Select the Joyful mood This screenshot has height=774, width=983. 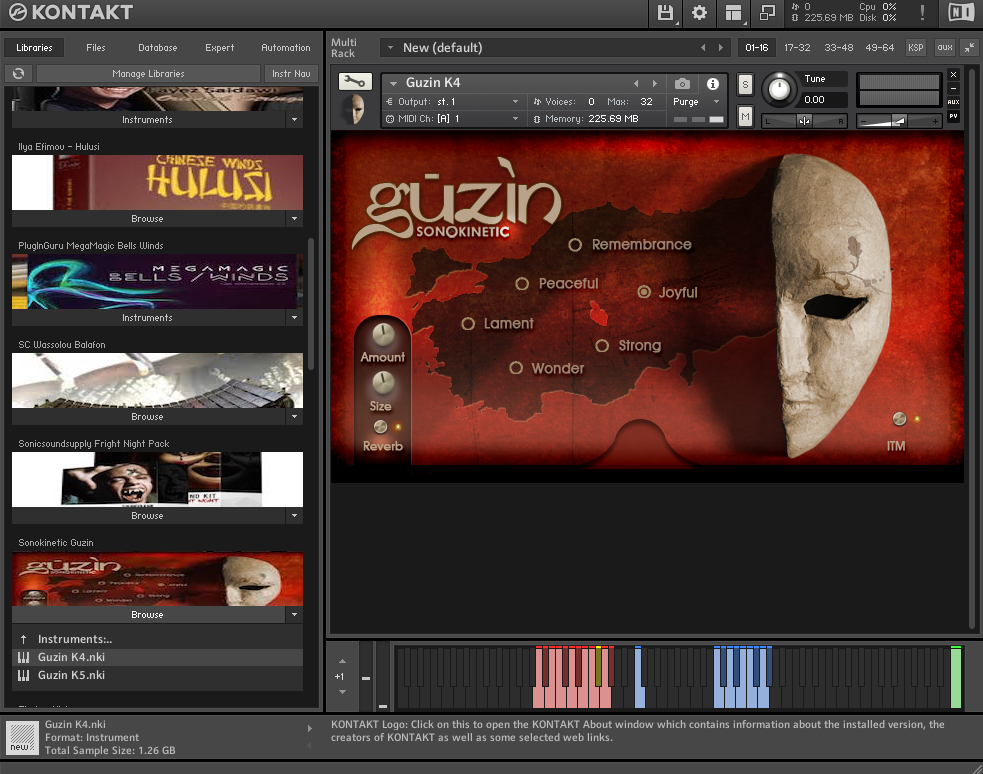[644, 292]
